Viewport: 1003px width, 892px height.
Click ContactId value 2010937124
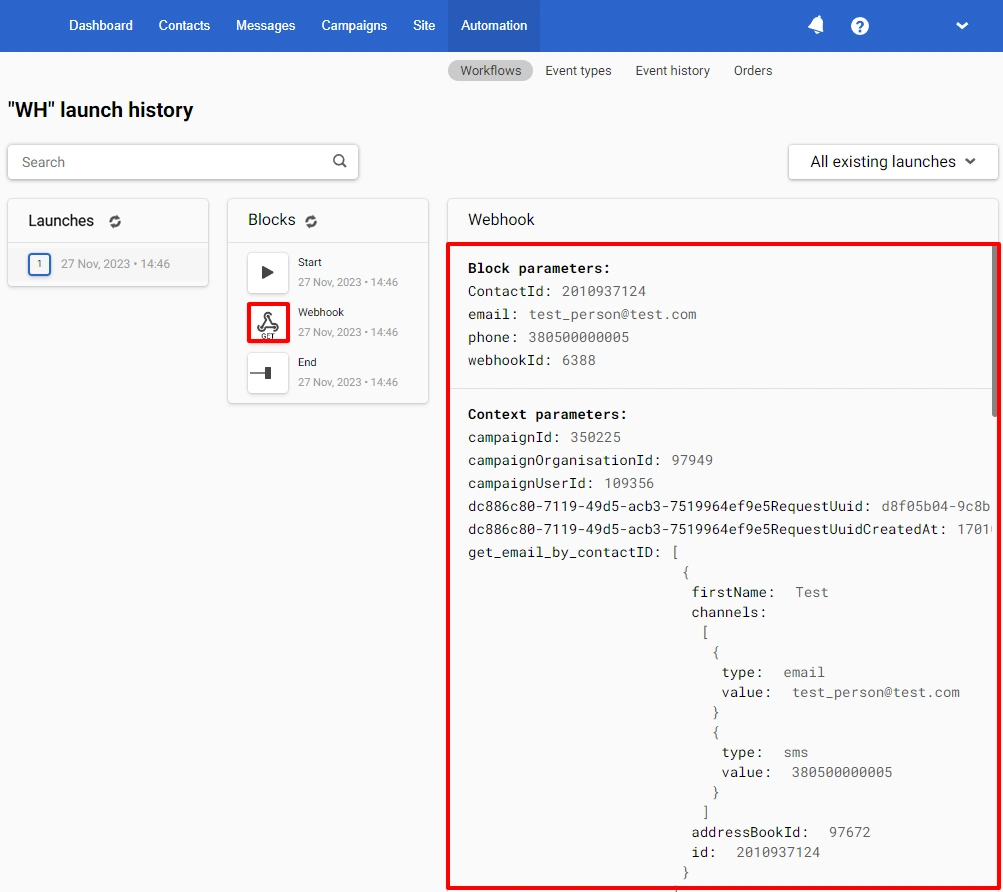point(604,291)
